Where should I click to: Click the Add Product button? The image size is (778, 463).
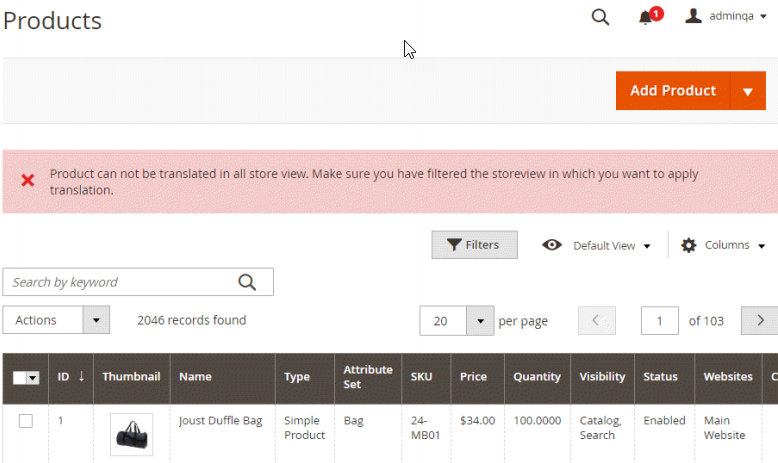coord(673,91)
